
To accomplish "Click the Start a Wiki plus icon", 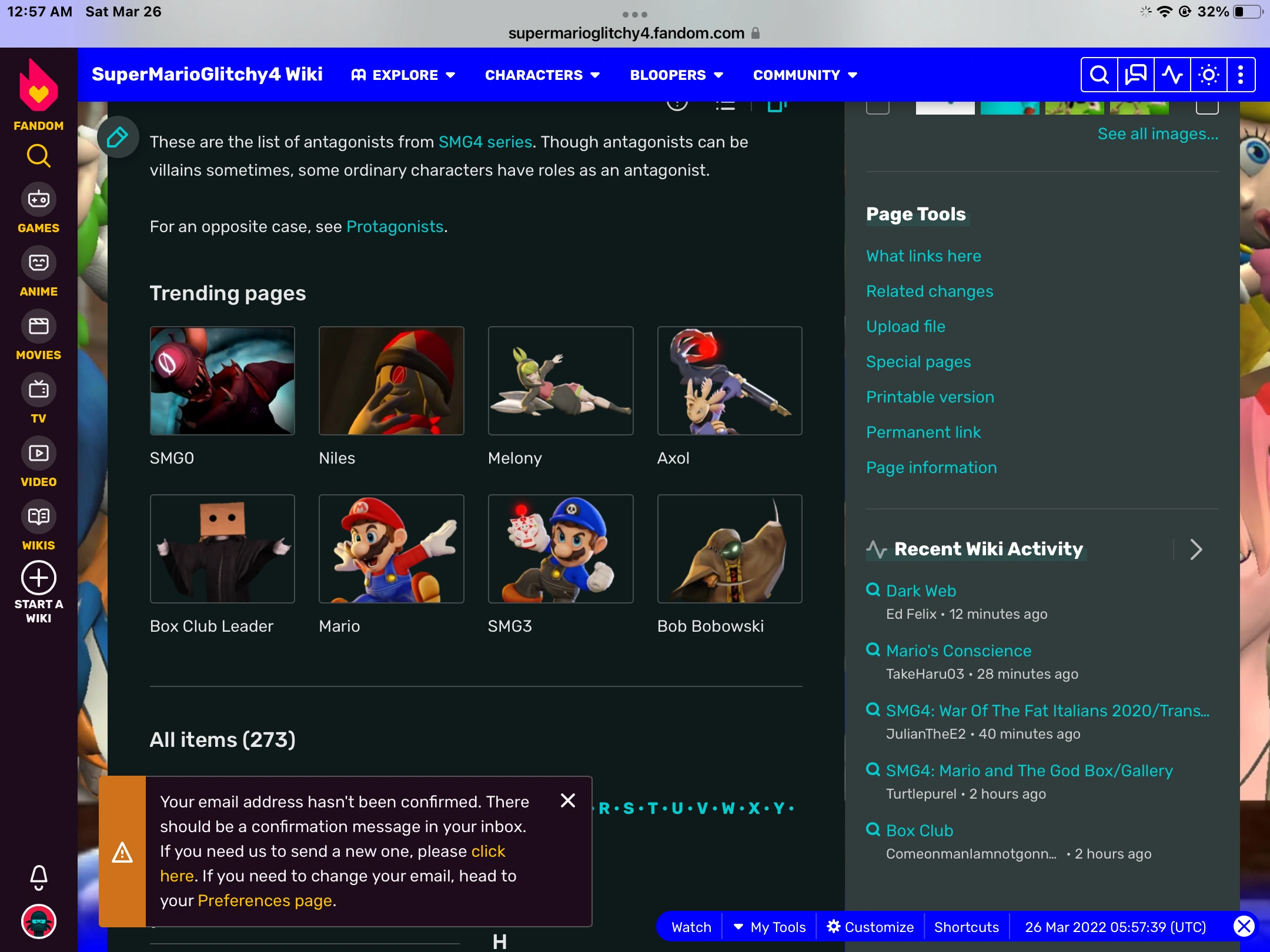I will [x=38, y=578].
